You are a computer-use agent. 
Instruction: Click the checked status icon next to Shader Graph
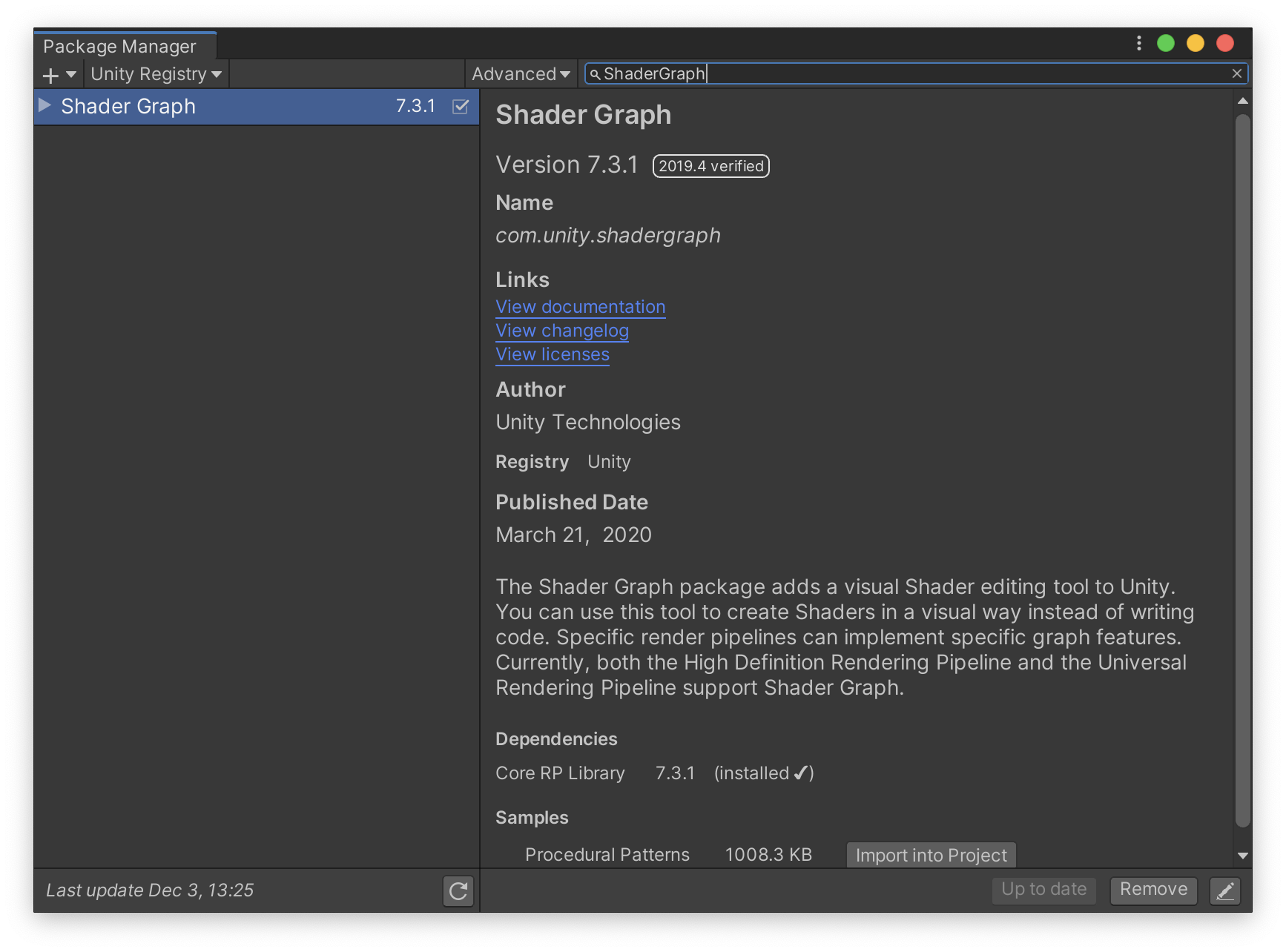point(461,107)
